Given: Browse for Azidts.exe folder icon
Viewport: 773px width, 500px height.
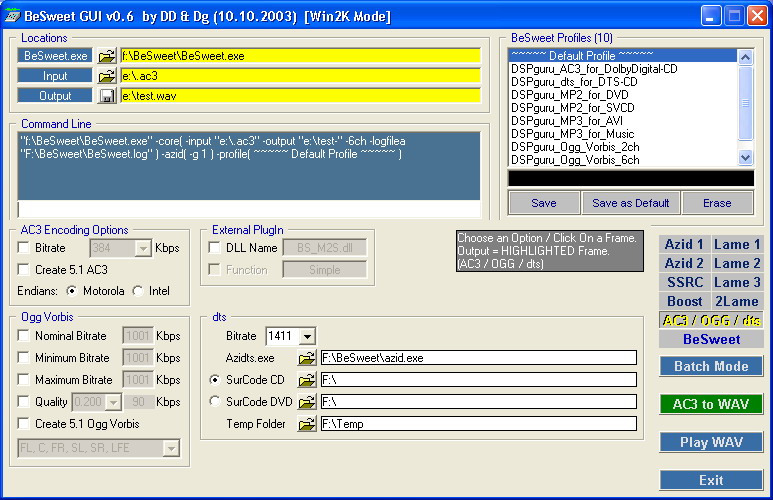Looking at the screenshot, I should 307,357.
